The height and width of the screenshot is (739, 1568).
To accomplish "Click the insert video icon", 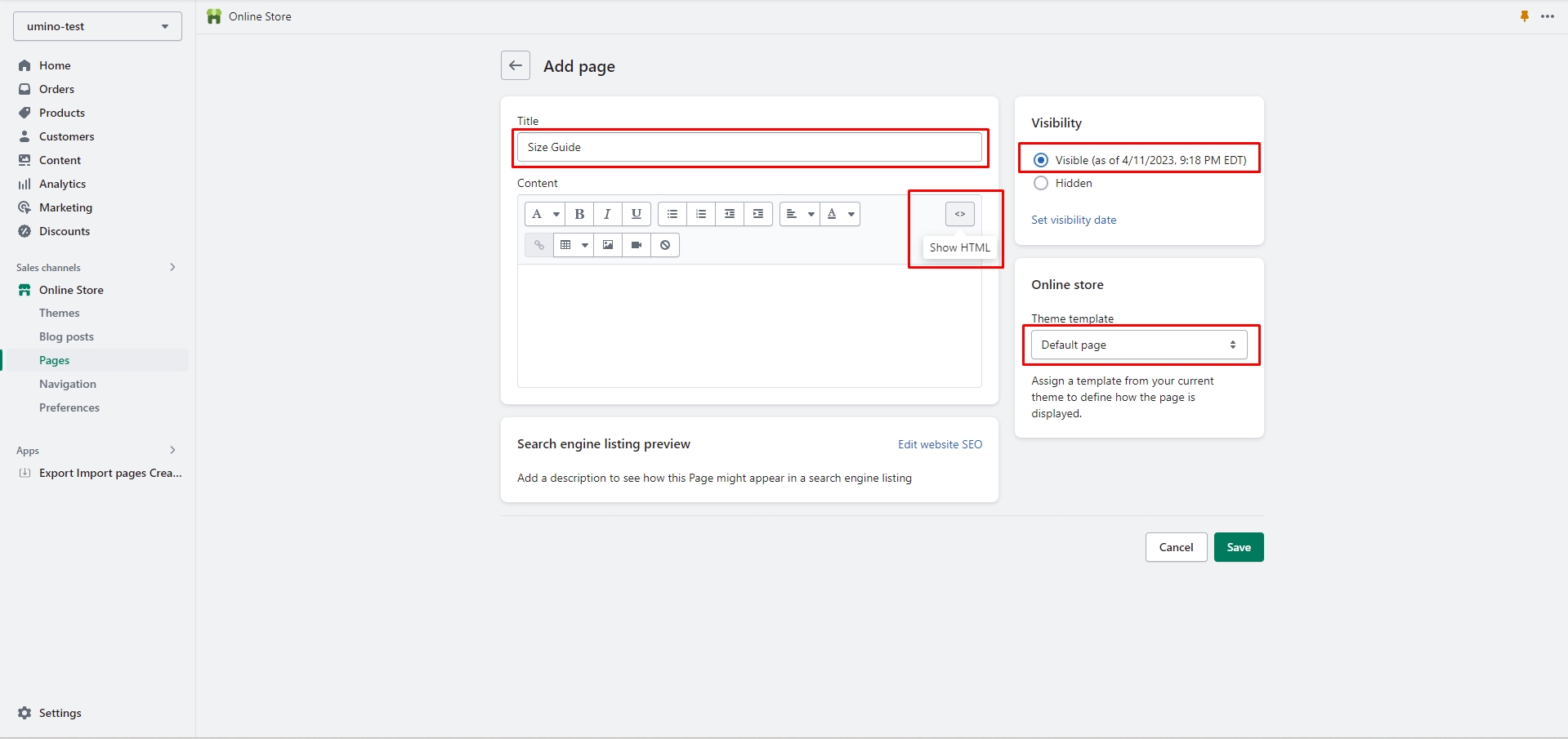I will 637,245.
